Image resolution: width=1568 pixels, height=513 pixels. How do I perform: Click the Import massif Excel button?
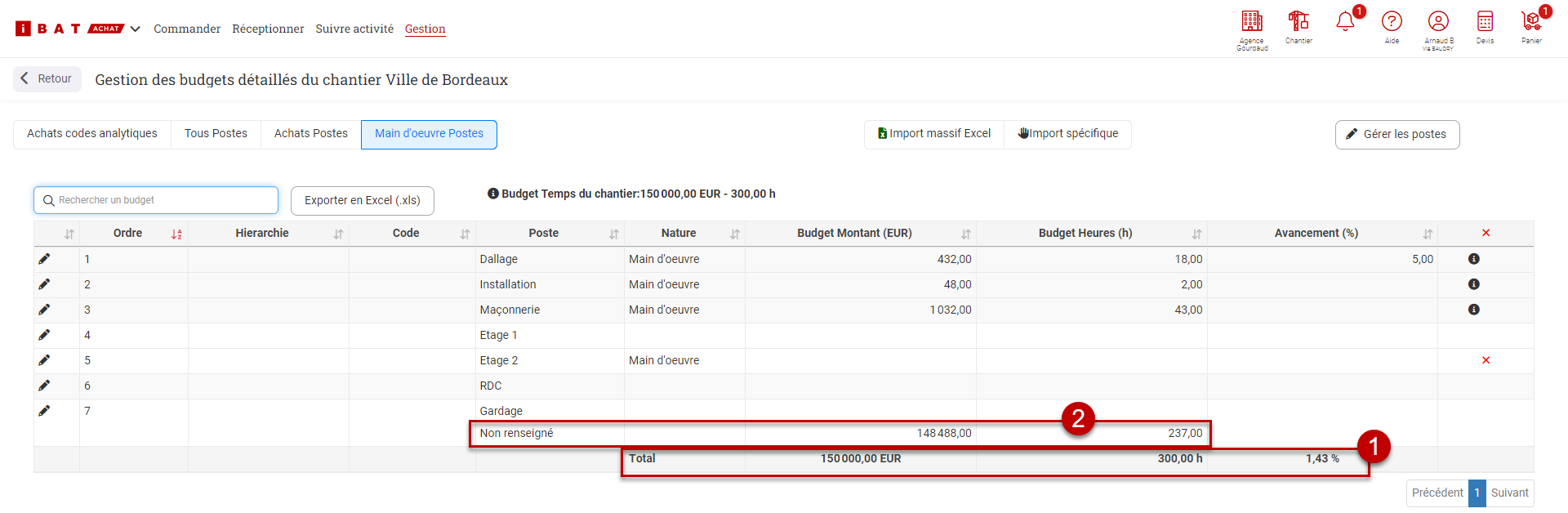pos(934,134)
